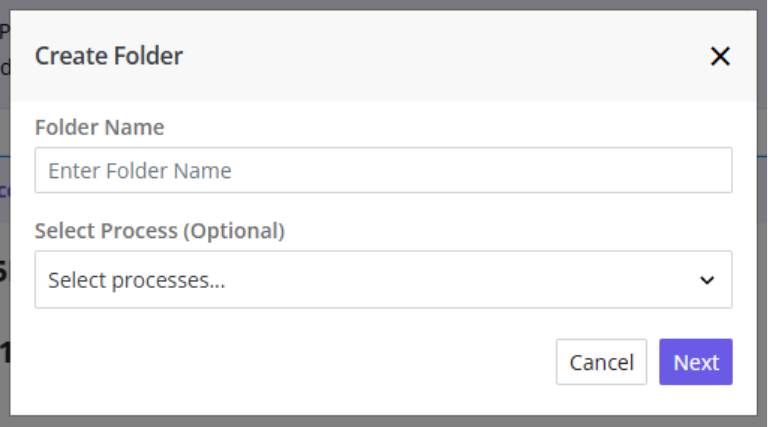This screenshot has height=427, width=768.
Task: Proceed to next step with Next
Action: pyautogui.click(x=696, y=362)
